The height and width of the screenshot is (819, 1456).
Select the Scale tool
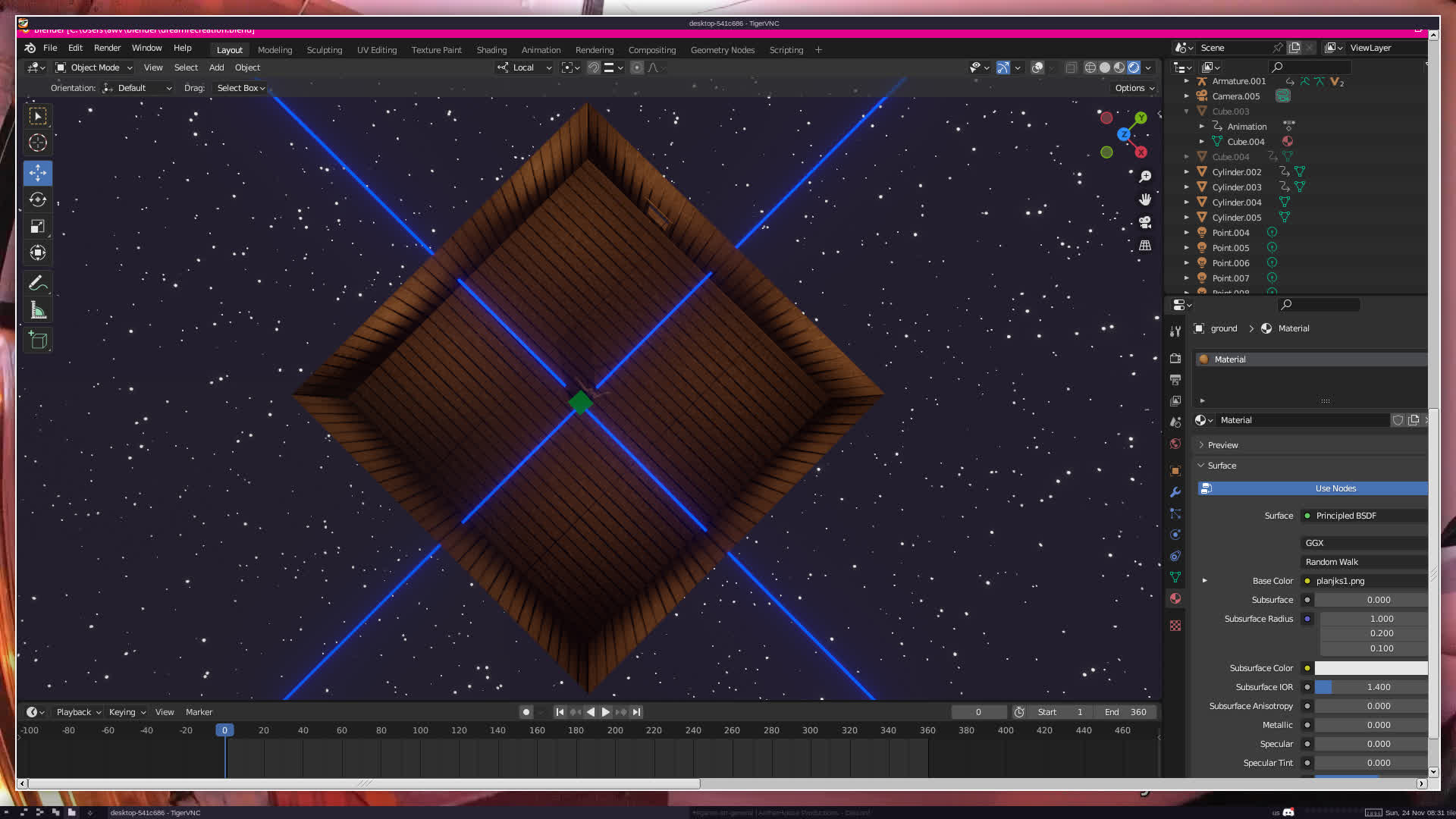click(x=38, y=226)
